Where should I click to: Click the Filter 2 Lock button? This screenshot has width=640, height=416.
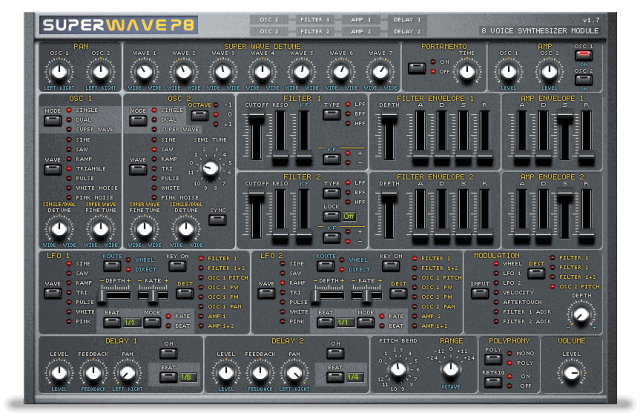click(x=331, y=216)
